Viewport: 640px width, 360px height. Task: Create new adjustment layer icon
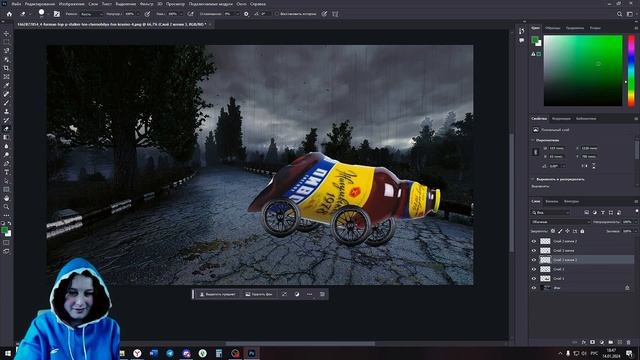(x=602, y=342)
